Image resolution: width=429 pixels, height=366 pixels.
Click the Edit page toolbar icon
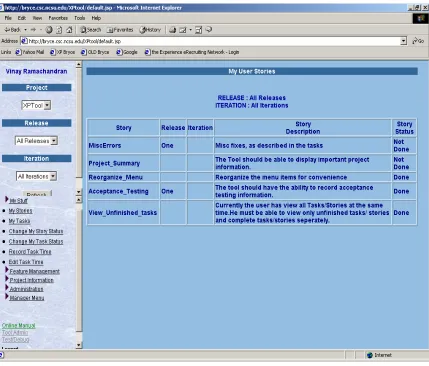[198, 30]
